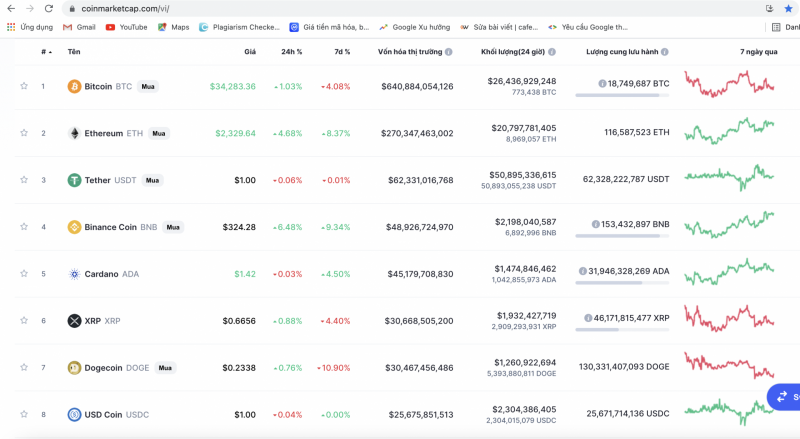Click info icon beside ADA circulating supply

[583, 271]
